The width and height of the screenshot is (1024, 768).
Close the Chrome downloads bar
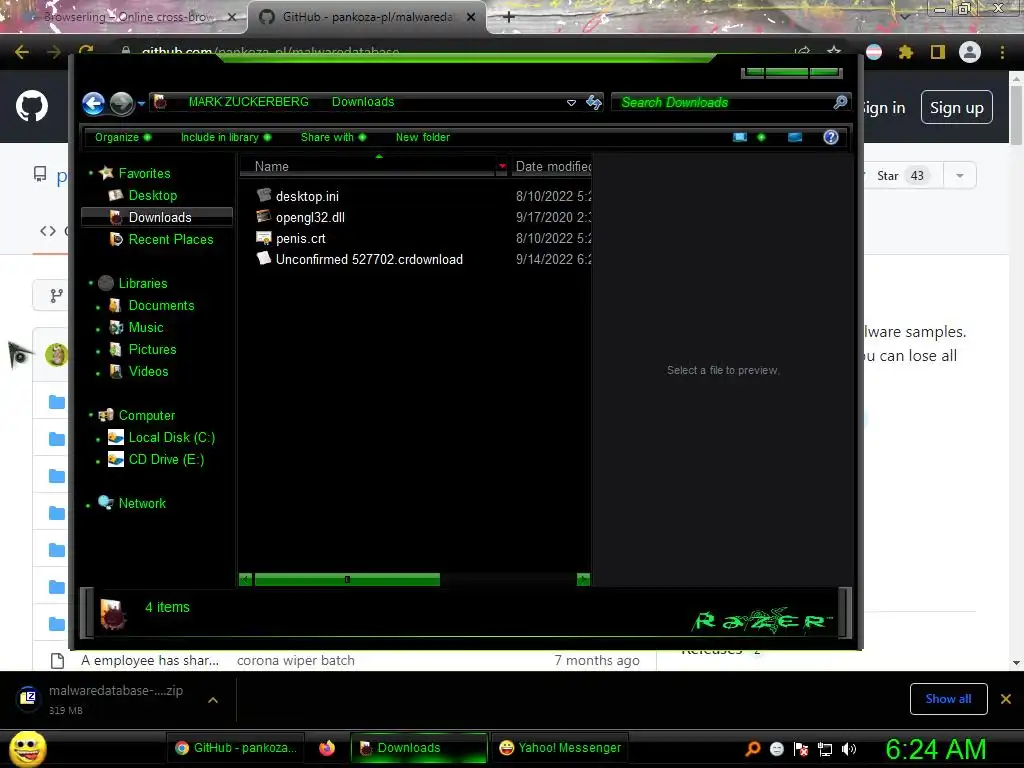tap(1006, 699)
